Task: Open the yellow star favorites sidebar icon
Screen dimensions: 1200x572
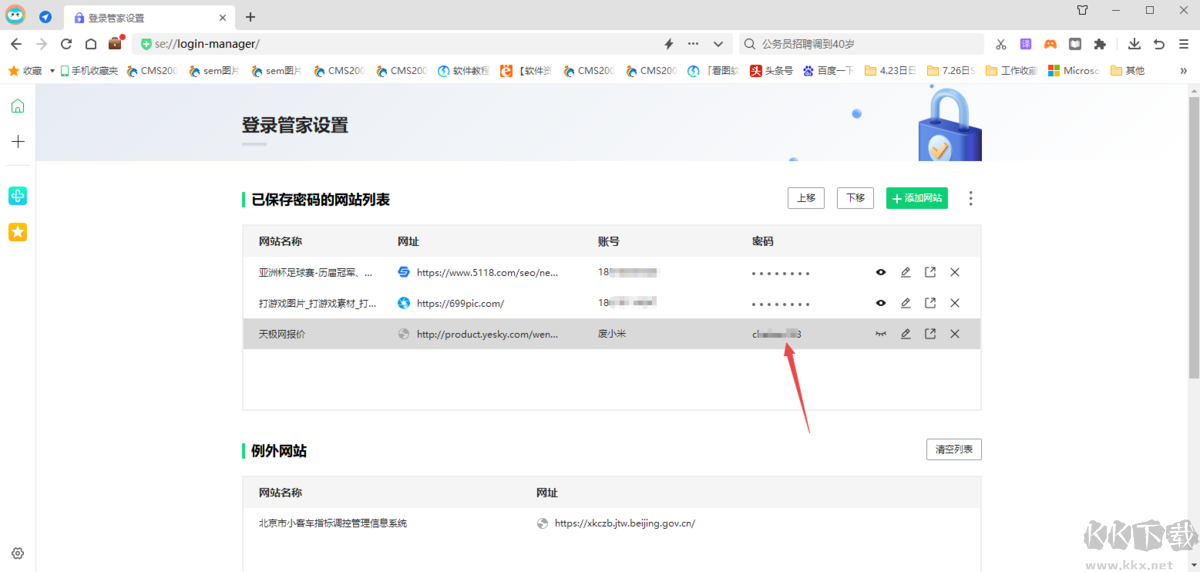Action: (17, 232)
